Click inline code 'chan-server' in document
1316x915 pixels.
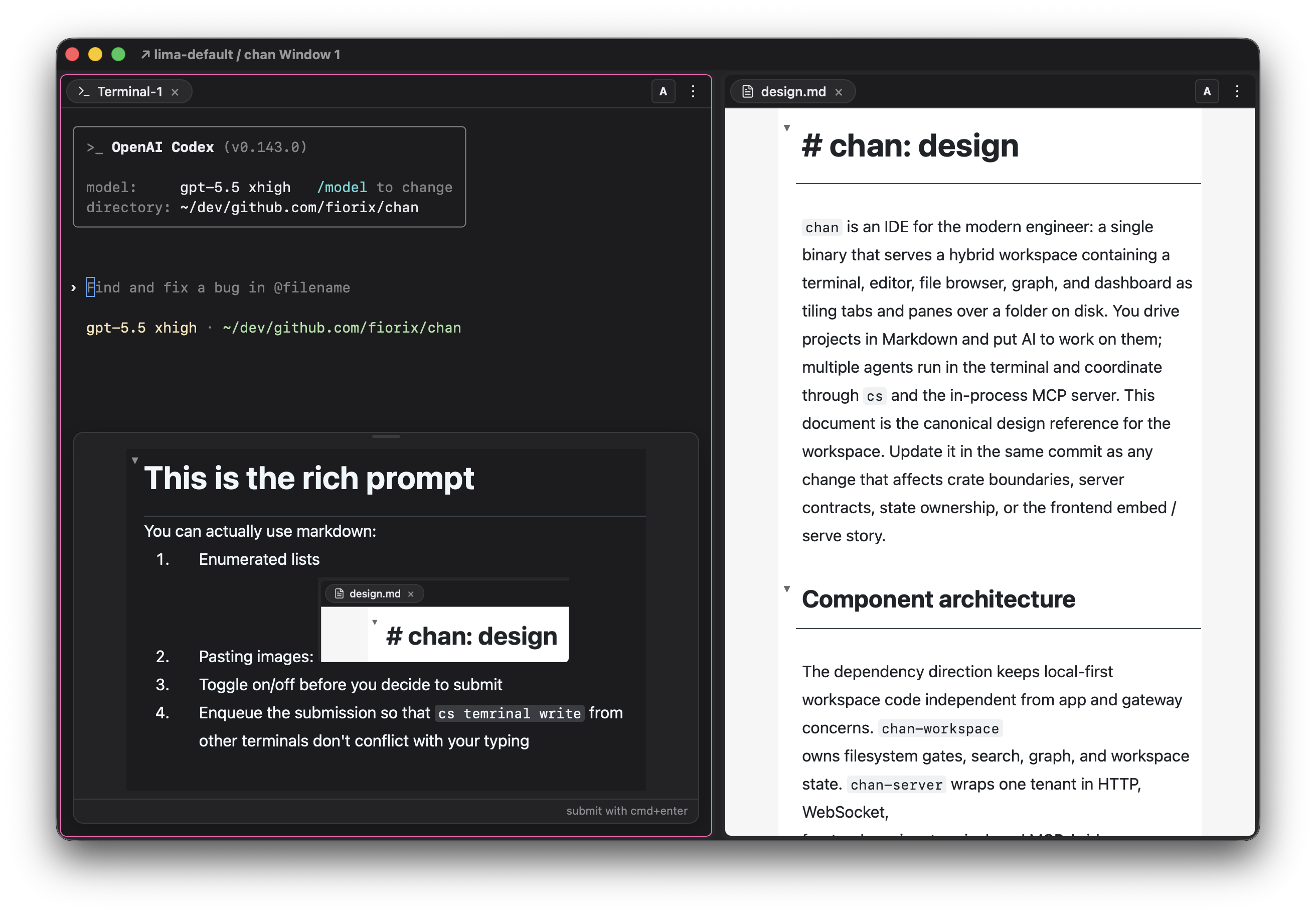click(896, 785)
